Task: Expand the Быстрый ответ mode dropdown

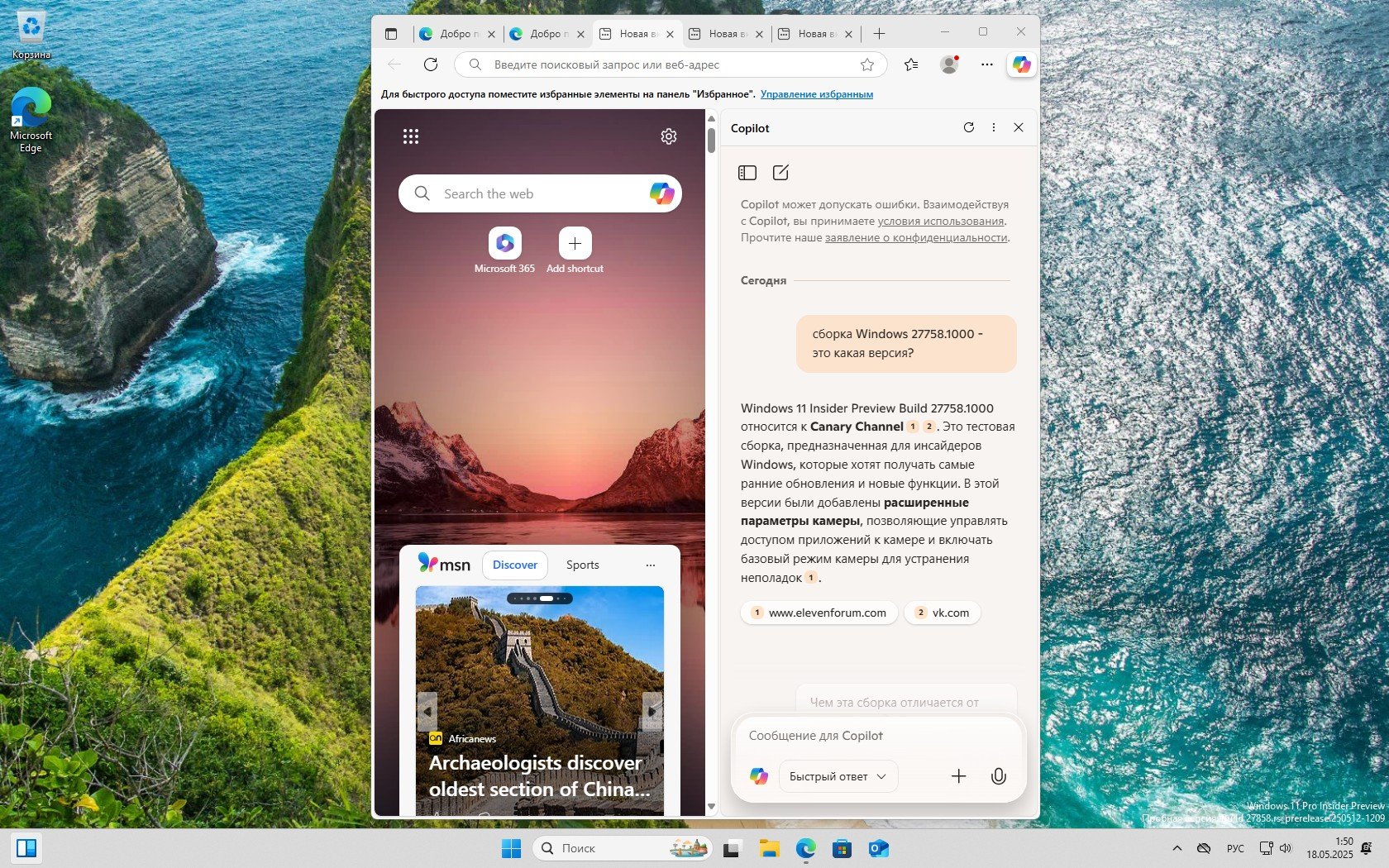Action: click(838, 776)
